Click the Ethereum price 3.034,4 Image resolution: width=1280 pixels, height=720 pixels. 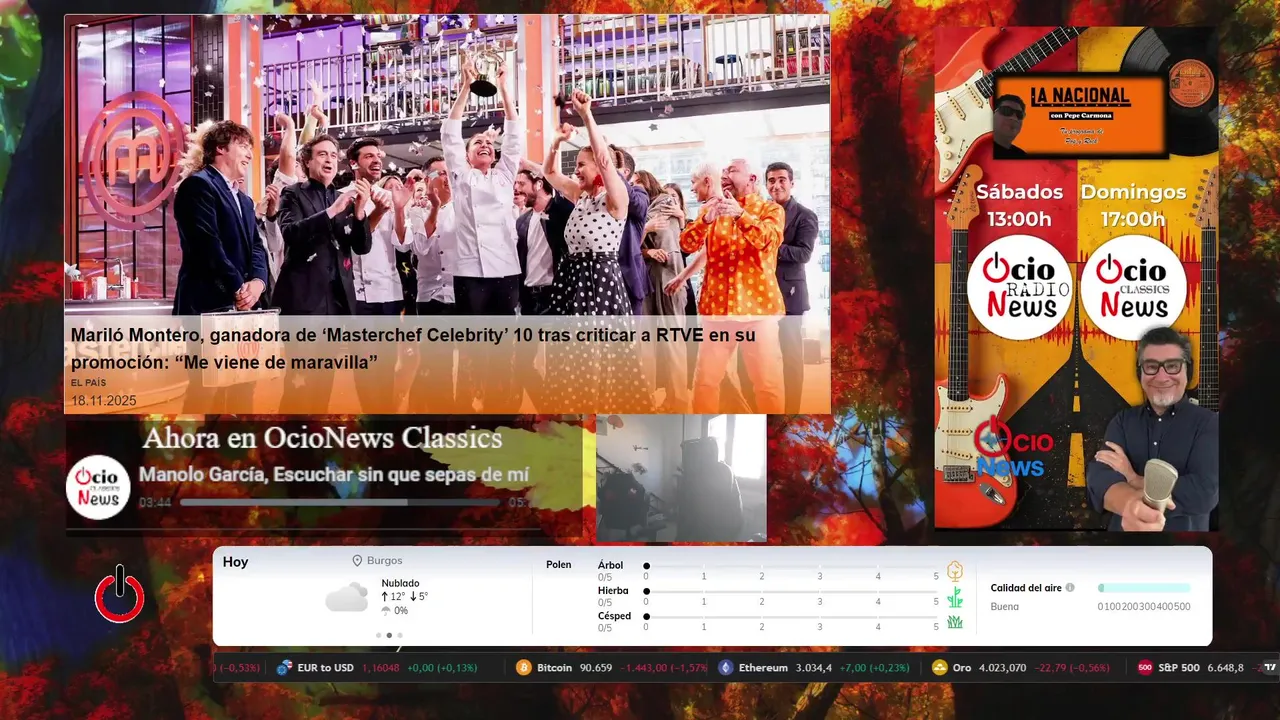[814, 668]
